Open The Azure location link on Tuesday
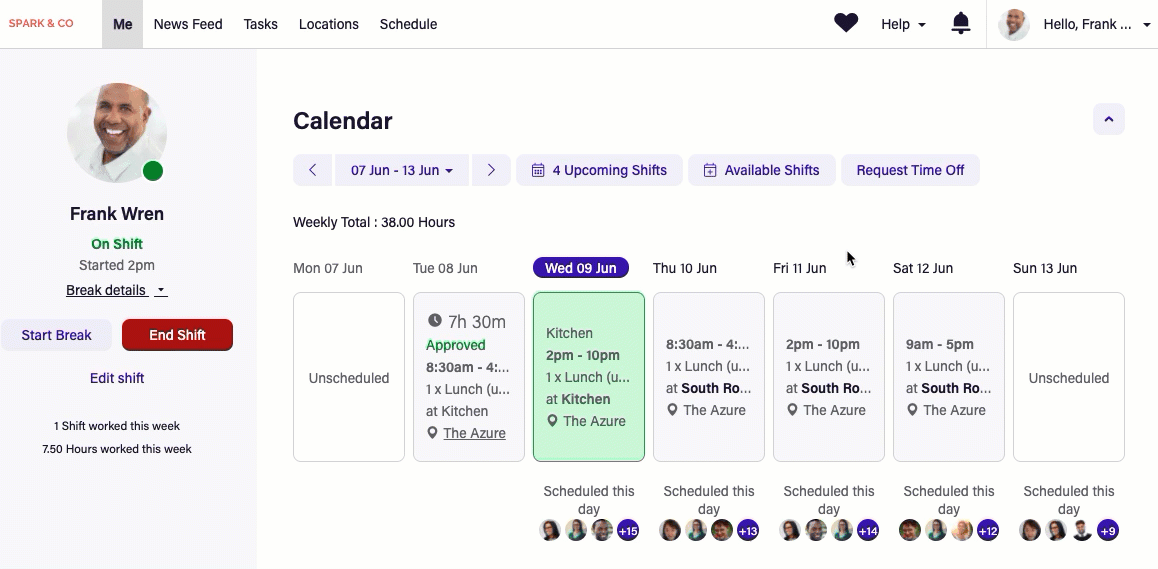Viewport: 1158px width, 569px height. pyautogui.click(x=474, y=433)
